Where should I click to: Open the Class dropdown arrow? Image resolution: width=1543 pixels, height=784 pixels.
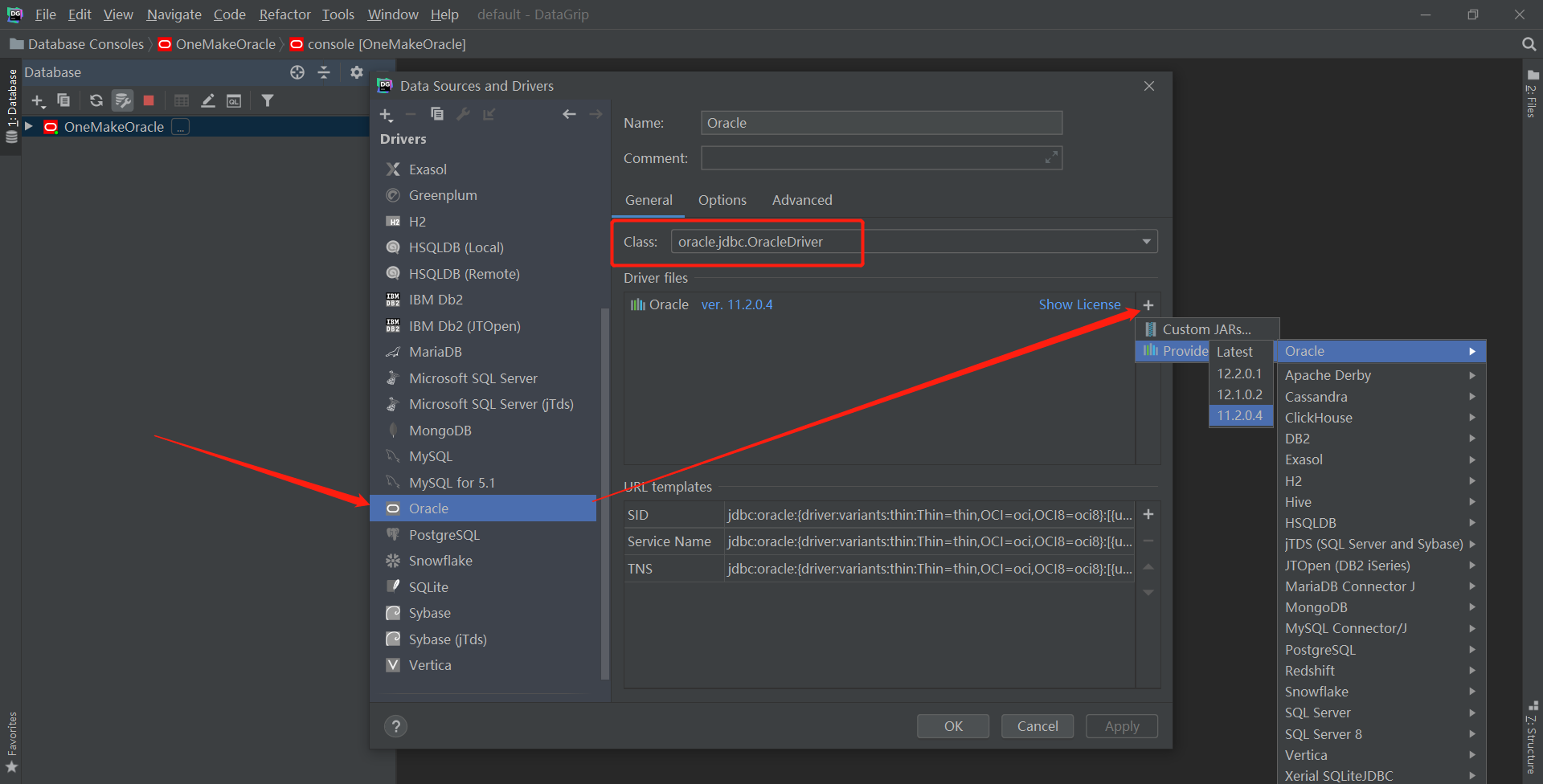click(1147, 242)
